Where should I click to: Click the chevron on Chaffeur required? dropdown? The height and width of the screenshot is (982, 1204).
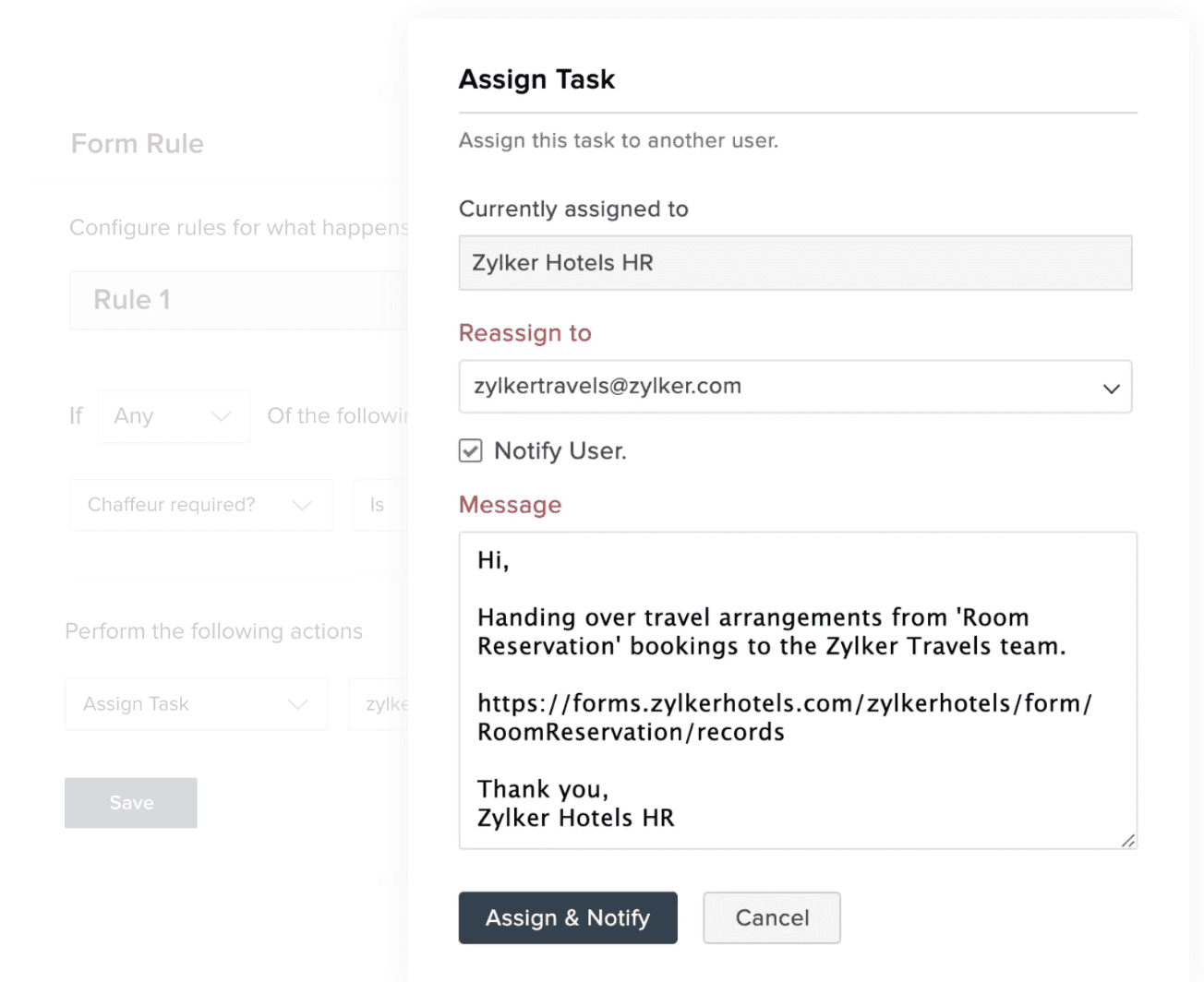point(302,505)
